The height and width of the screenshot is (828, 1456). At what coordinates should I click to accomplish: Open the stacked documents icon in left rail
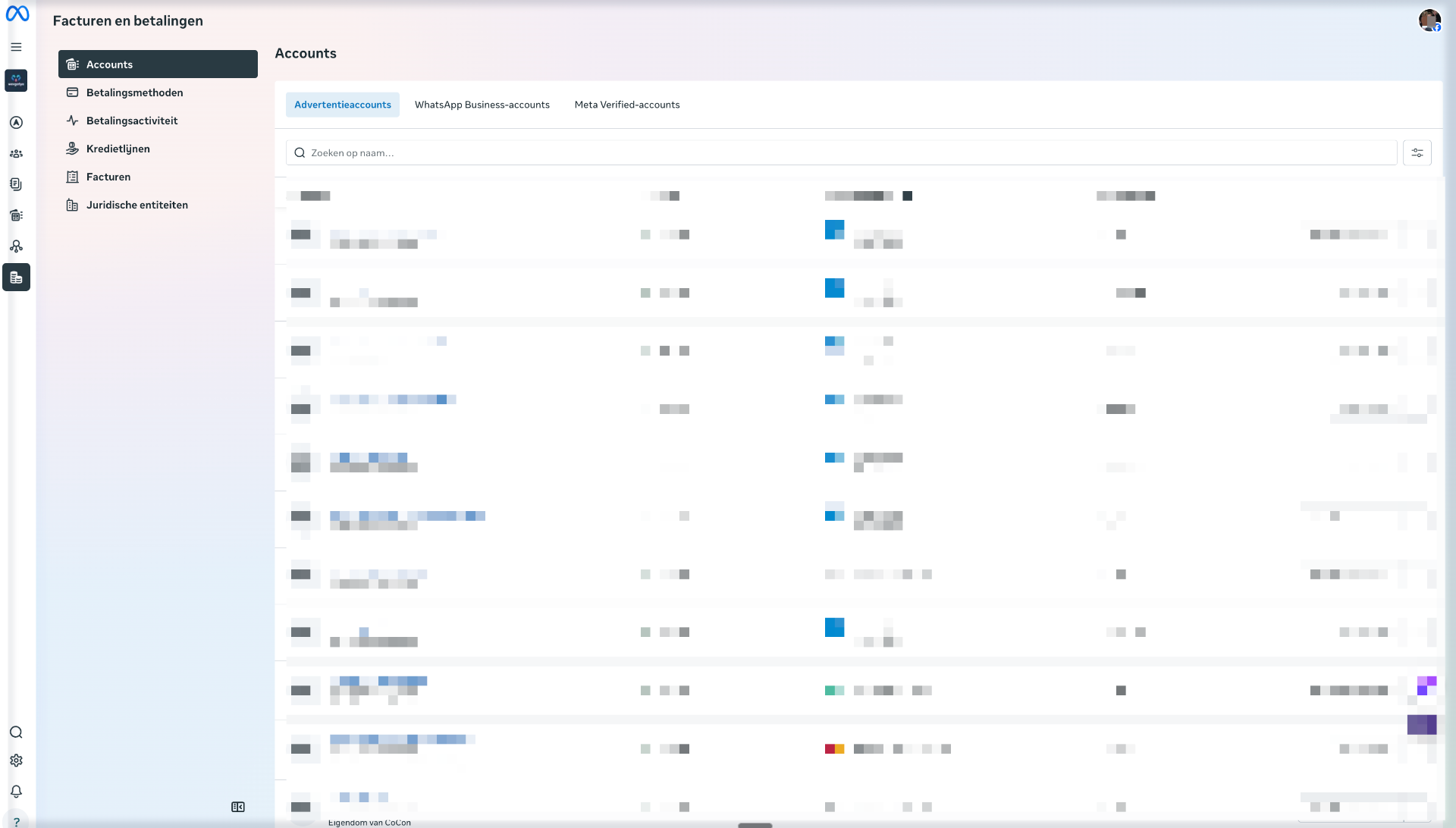(x=16, y=184)
